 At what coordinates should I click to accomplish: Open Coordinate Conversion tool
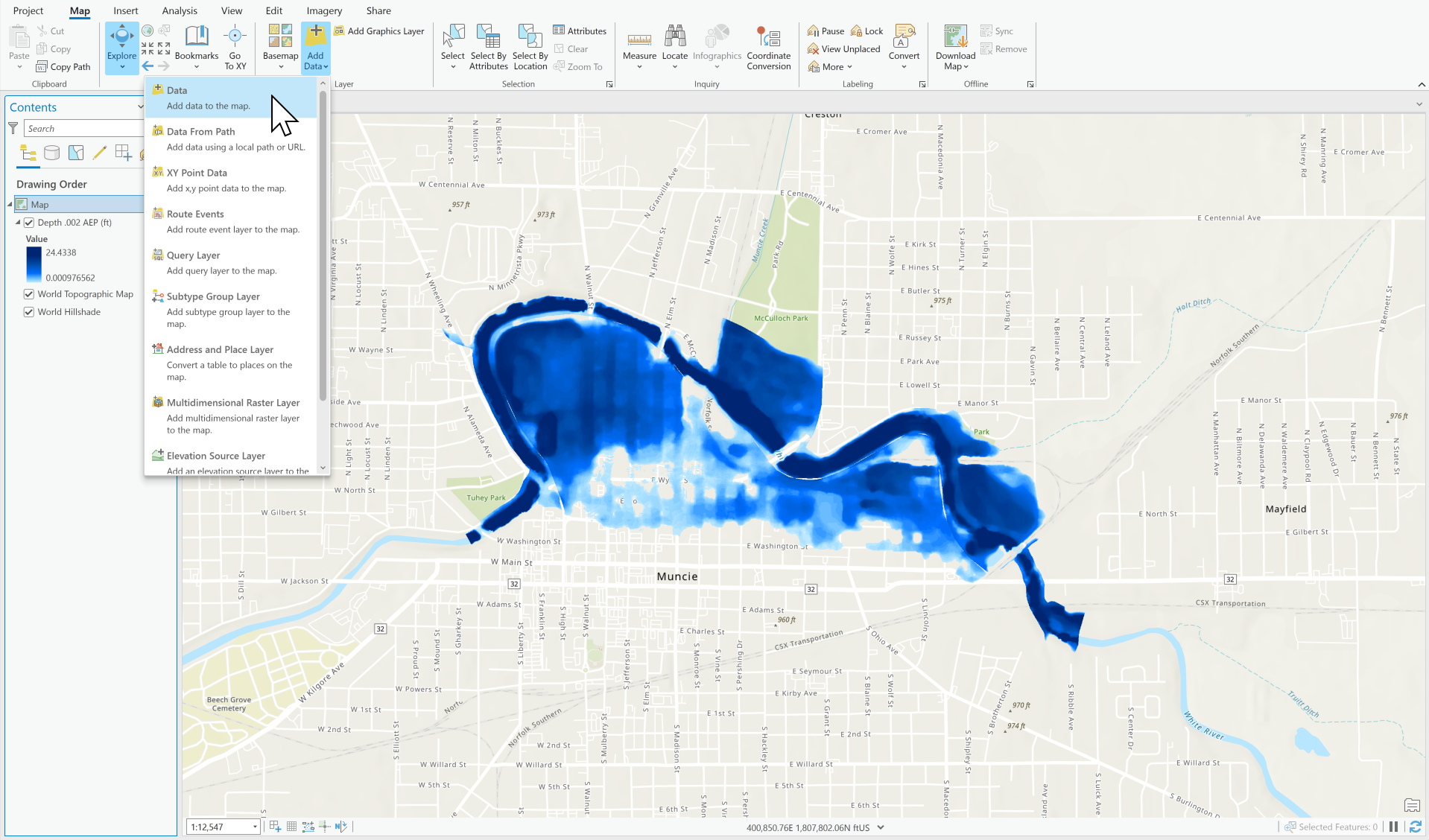click(769, 48)
